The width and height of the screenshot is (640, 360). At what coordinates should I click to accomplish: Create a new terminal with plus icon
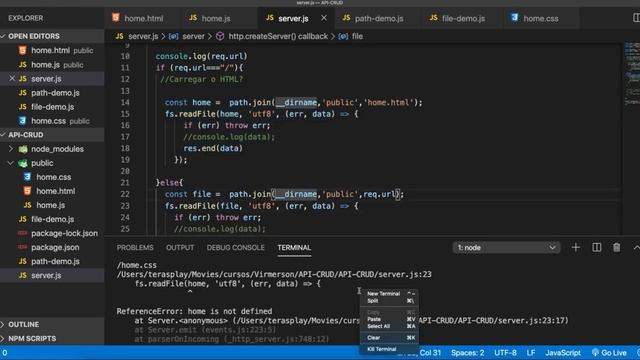coord(576,247)
